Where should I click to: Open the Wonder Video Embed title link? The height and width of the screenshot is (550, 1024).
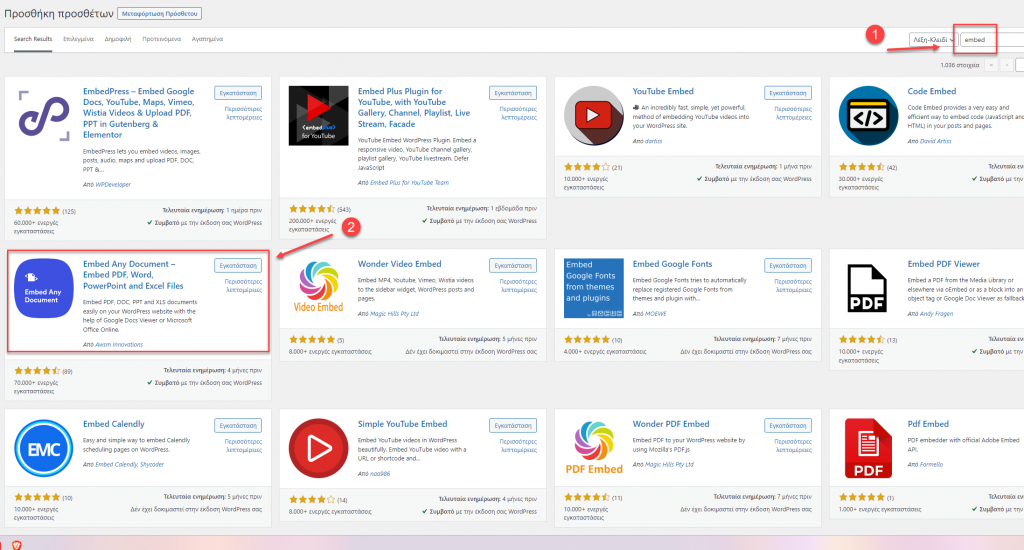[399, 264]
